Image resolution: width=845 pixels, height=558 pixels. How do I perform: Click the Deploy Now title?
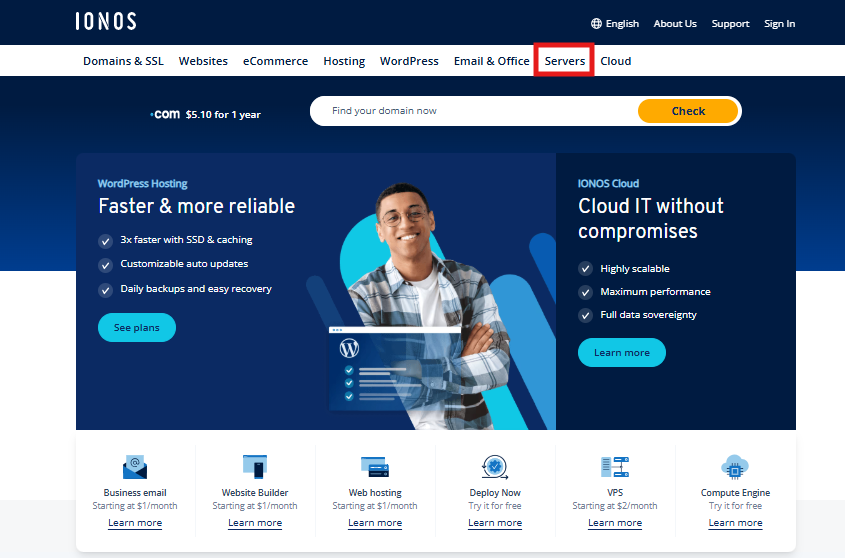(495, 493)
